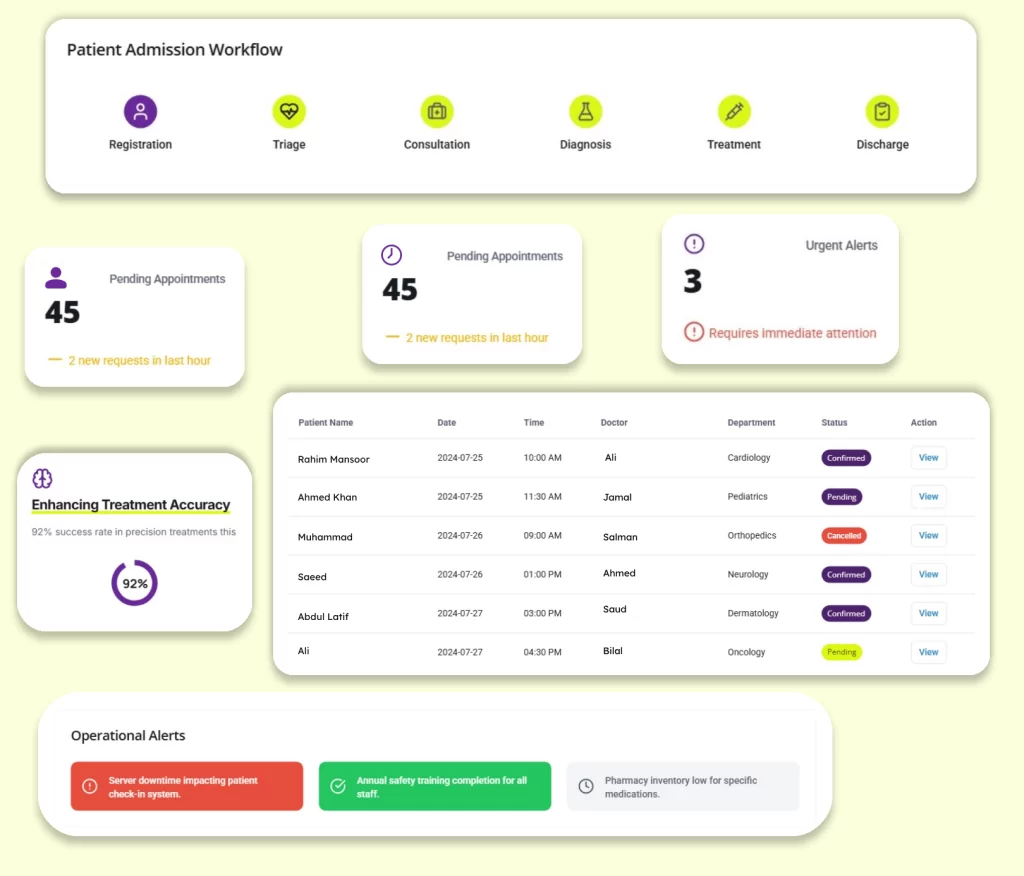The width and height of the screenshot is (1024, 876).
Task: Select the Triage heart icon
Action: 289,111
